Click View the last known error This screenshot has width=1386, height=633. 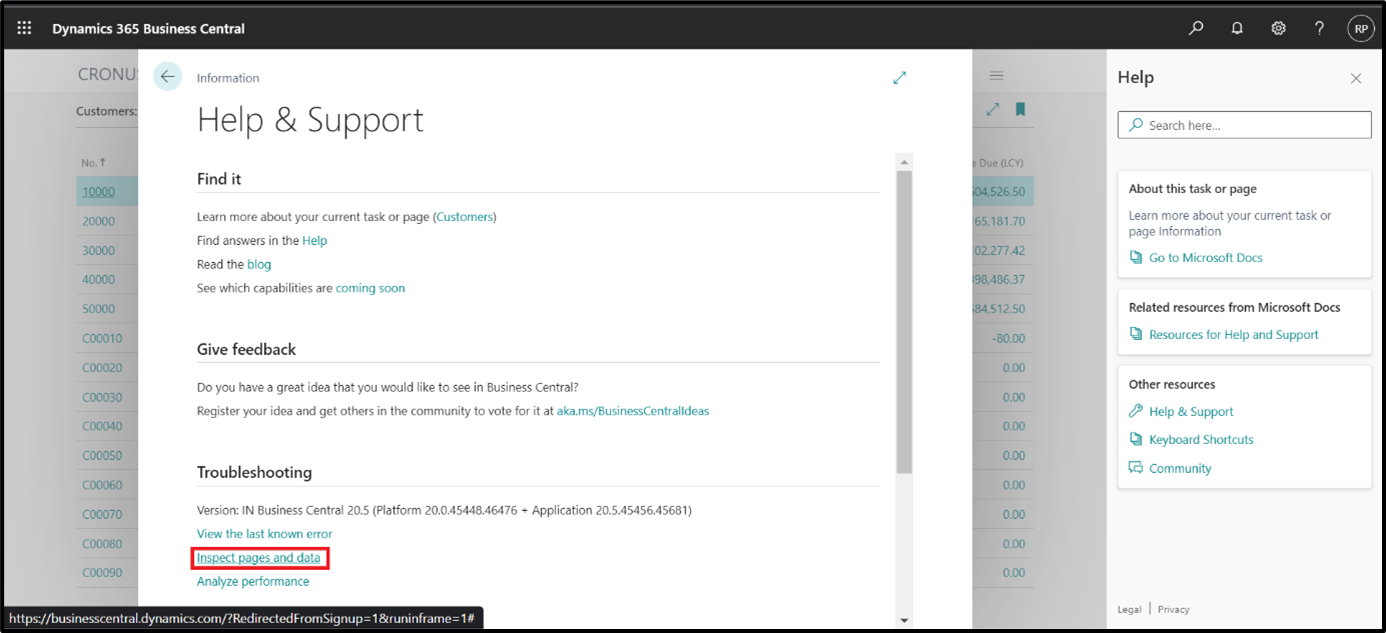[264, 534]
